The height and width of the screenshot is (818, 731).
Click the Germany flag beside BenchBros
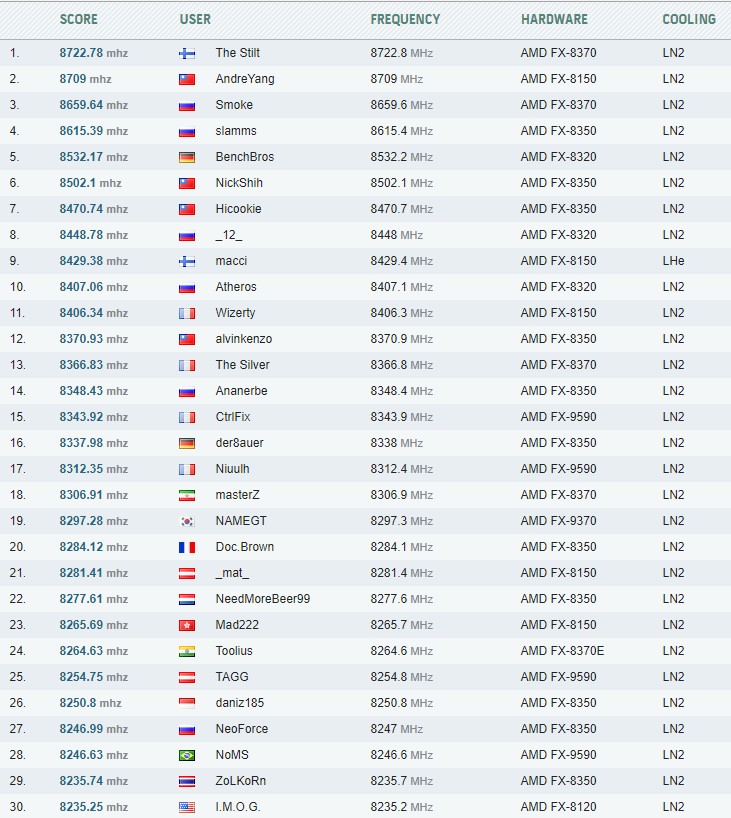(187, 157)
